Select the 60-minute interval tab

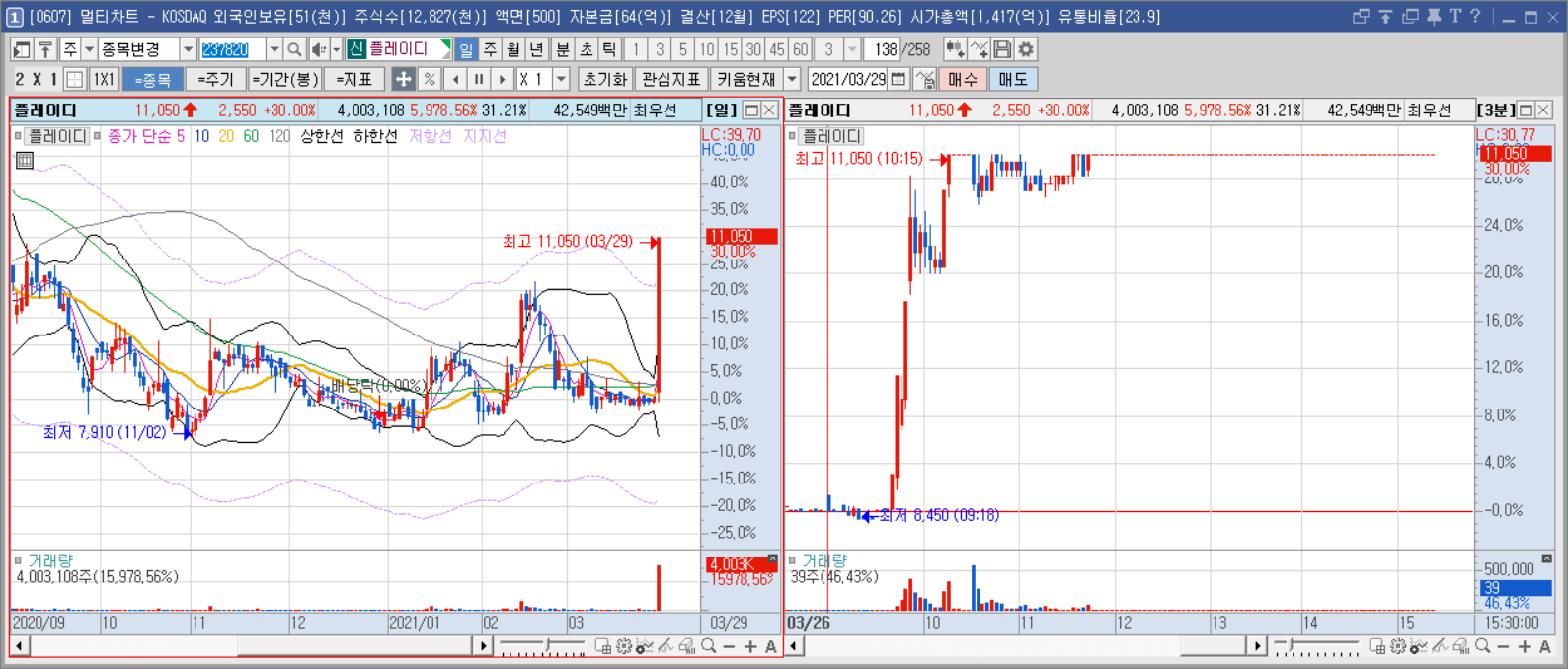click(801, 49)
